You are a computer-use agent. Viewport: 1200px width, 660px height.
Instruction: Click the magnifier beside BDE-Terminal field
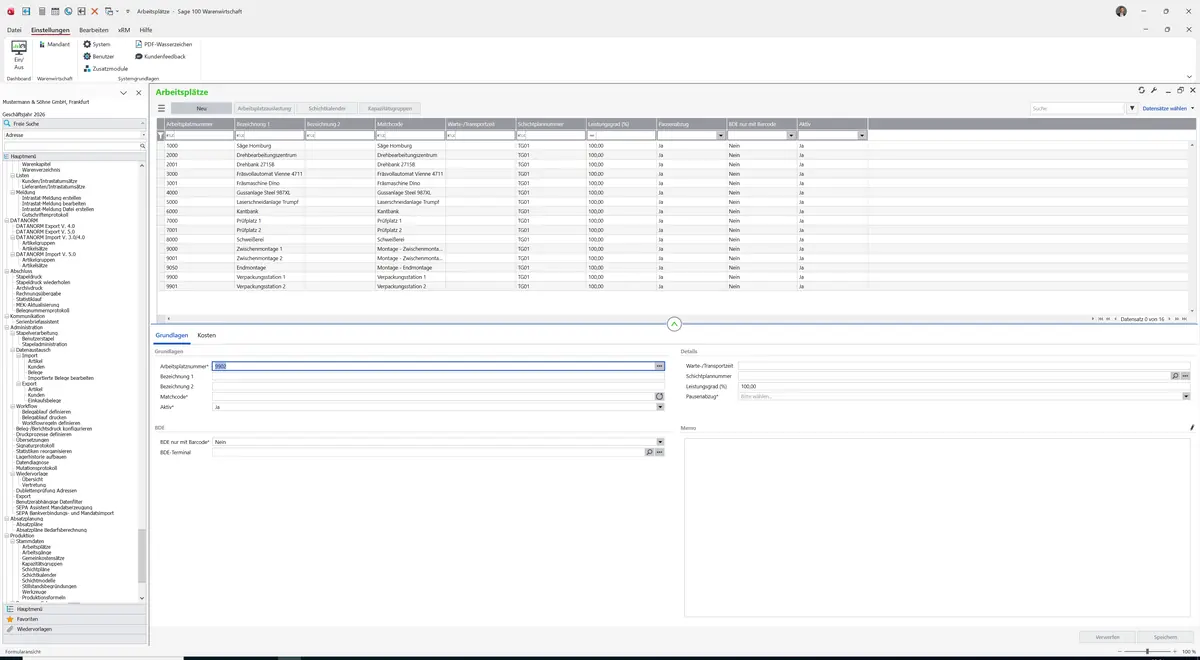(649, 452)
